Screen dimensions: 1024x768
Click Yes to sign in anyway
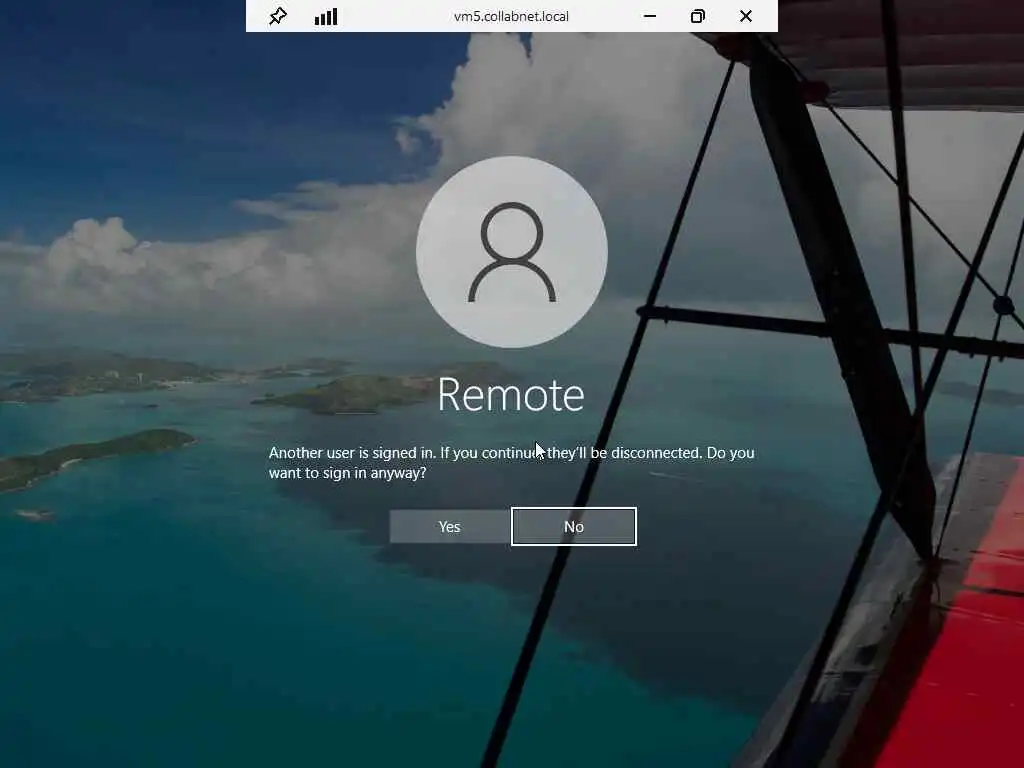coord(449,526)
